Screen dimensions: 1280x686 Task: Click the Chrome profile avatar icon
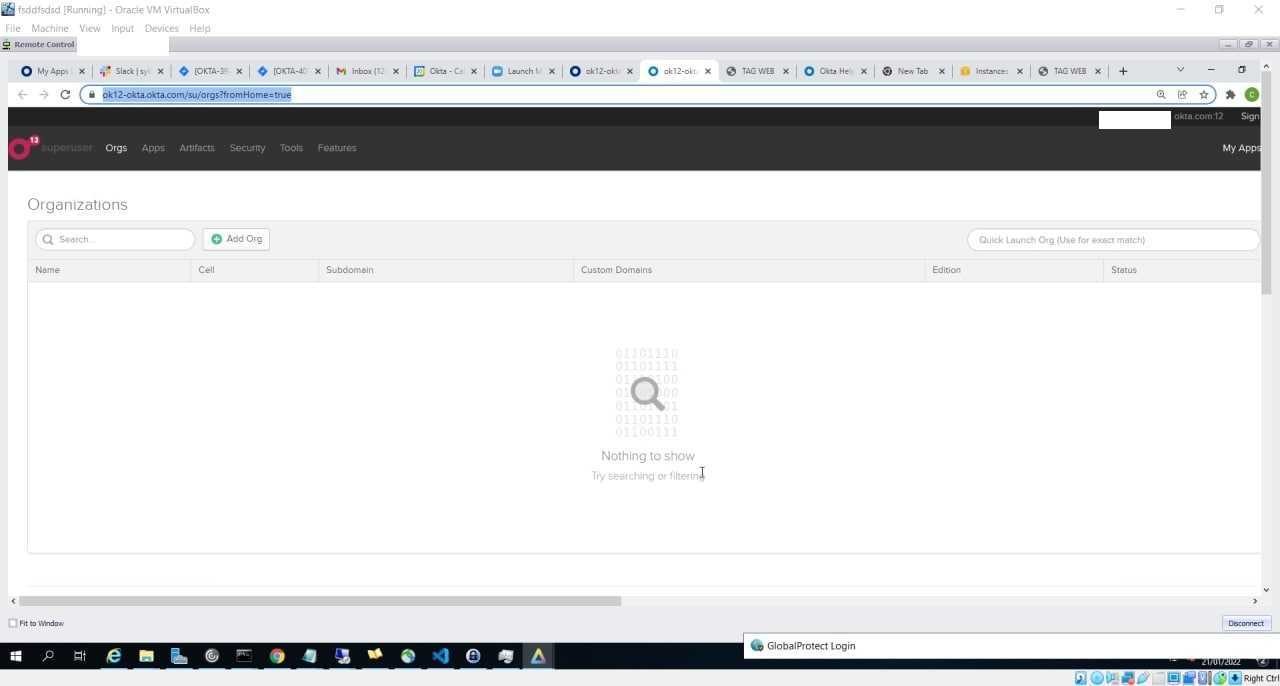click(1253, 94)
